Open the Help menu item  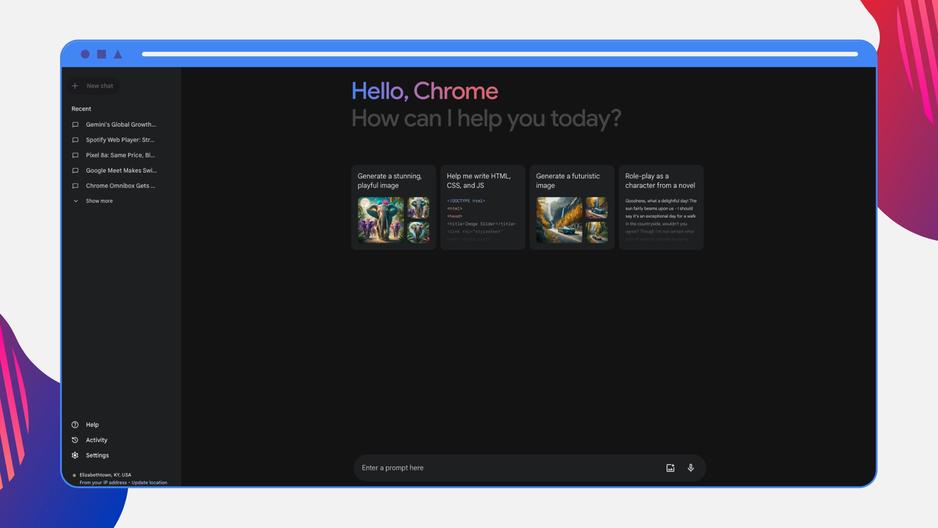coord(86,425)
